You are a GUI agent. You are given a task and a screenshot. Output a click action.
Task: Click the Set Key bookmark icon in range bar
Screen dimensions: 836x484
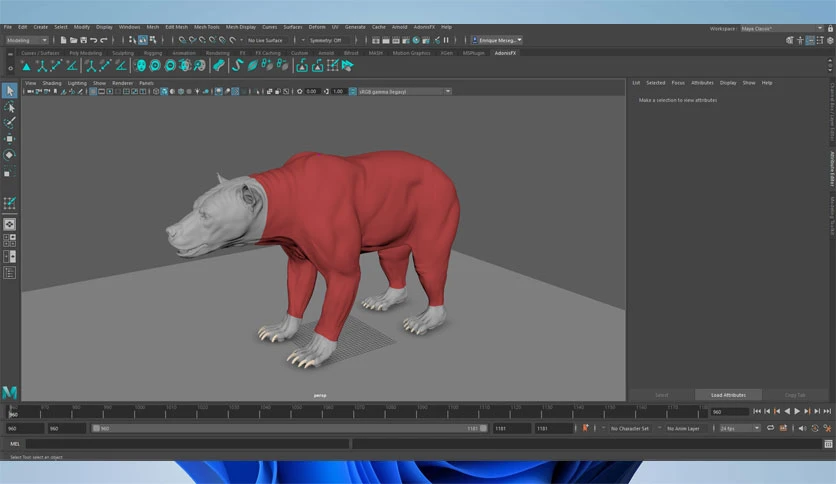click(585, 428)
